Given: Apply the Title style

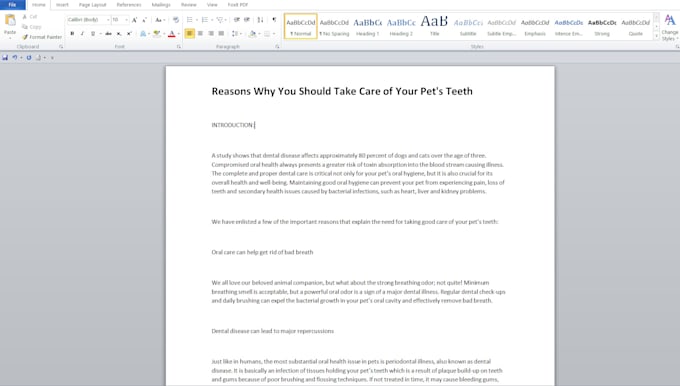Looking at the screenshot, I should click(434, 26).
